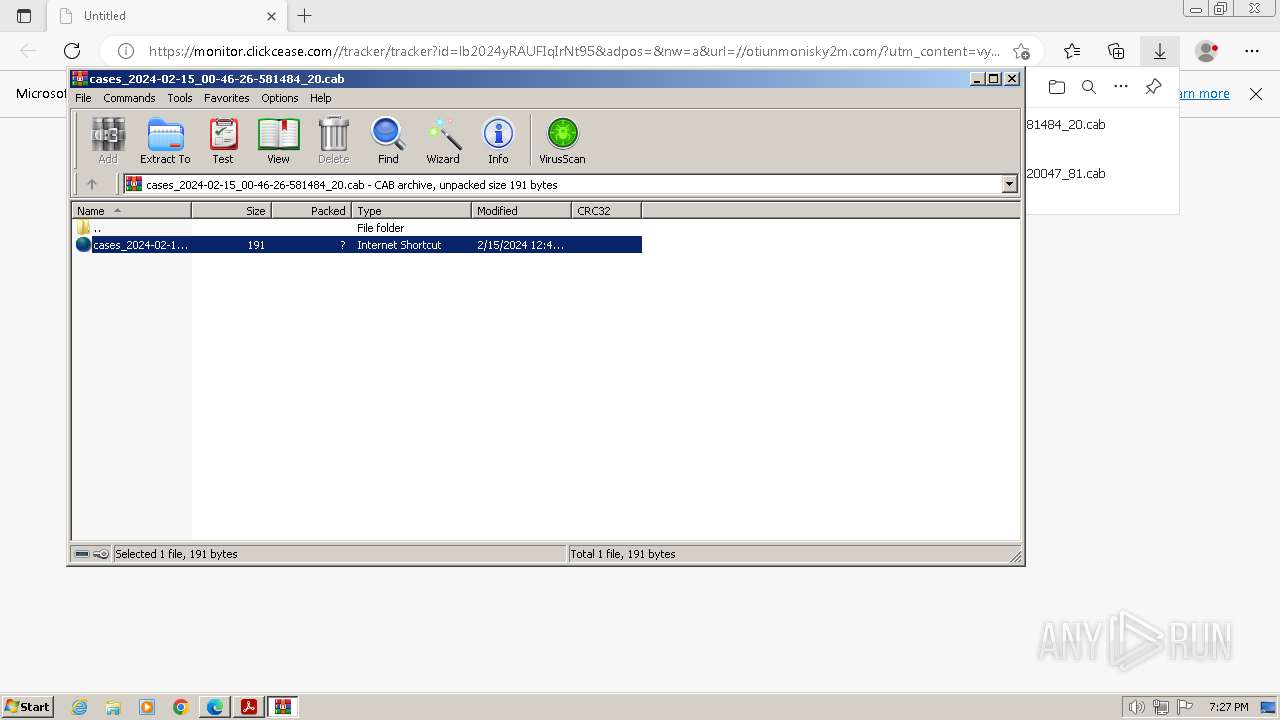The image size is (1280, 720).
Task: Sort by the Type column header
Action: point(411,210)
